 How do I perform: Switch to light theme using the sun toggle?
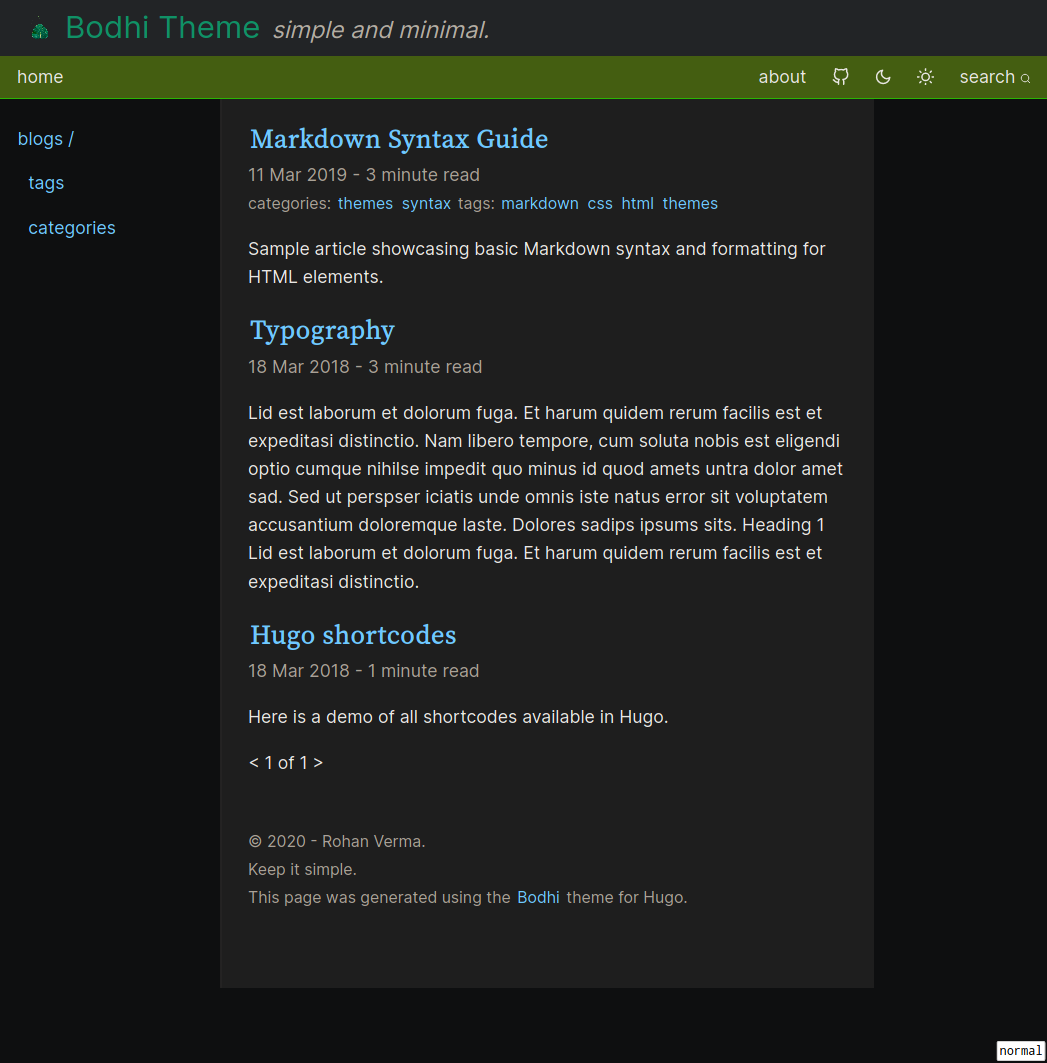[x=925, y=76]
